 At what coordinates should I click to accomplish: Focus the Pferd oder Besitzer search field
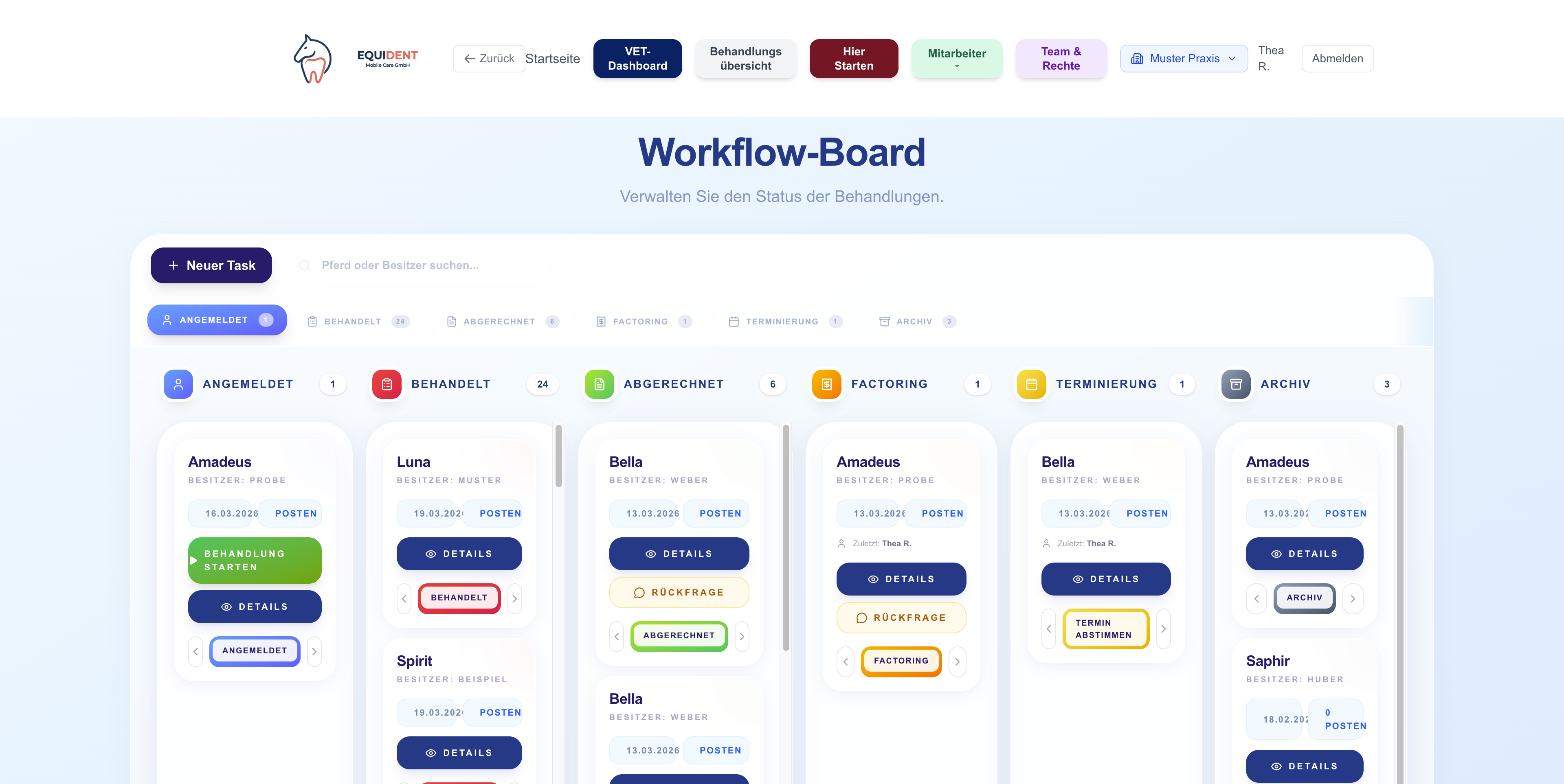coord(425,265)
